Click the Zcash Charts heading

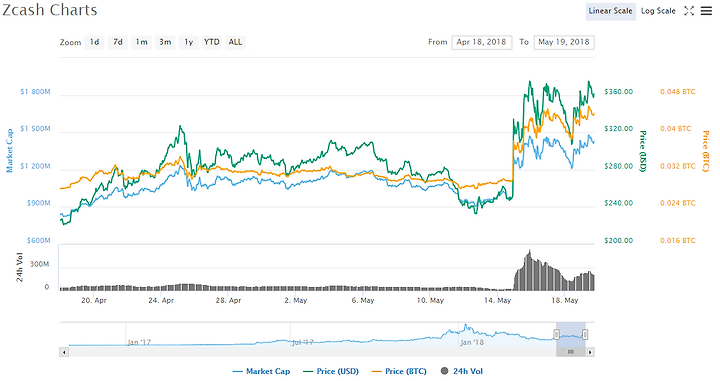point(50,10)
